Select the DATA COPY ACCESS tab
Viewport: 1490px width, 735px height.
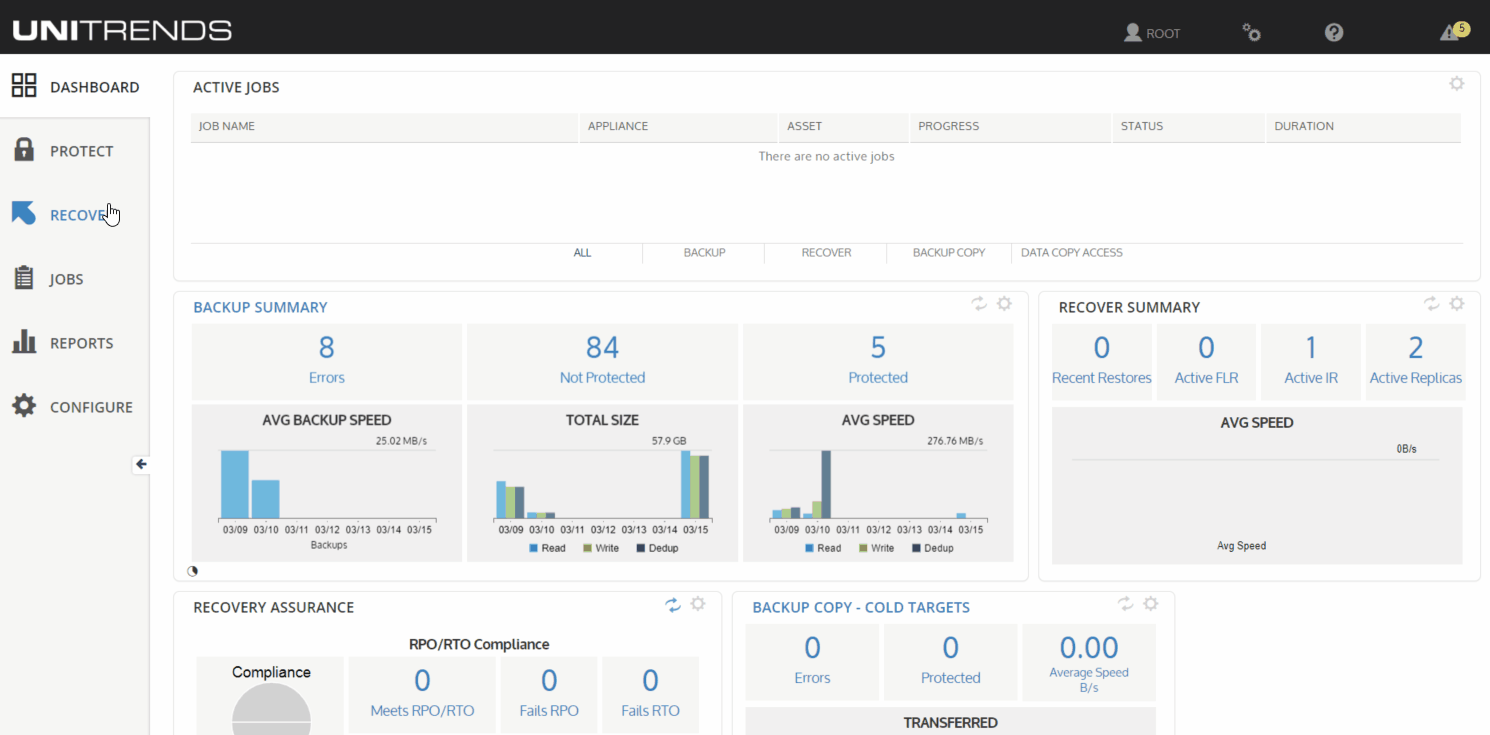[1071, 253]
